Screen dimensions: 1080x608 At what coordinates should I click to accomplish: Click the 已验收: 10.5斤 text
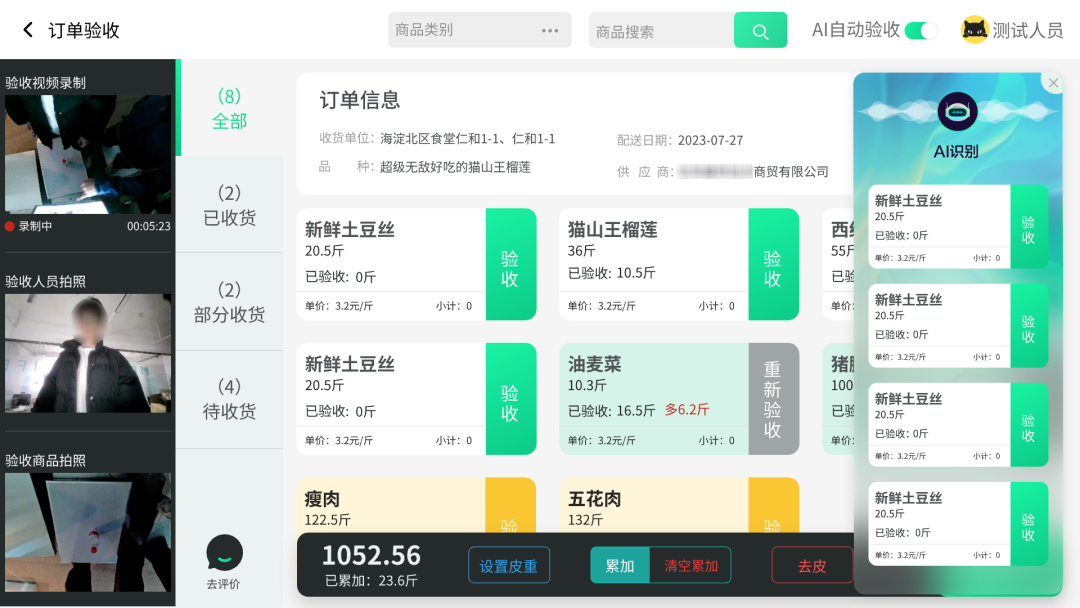[612, 273]
